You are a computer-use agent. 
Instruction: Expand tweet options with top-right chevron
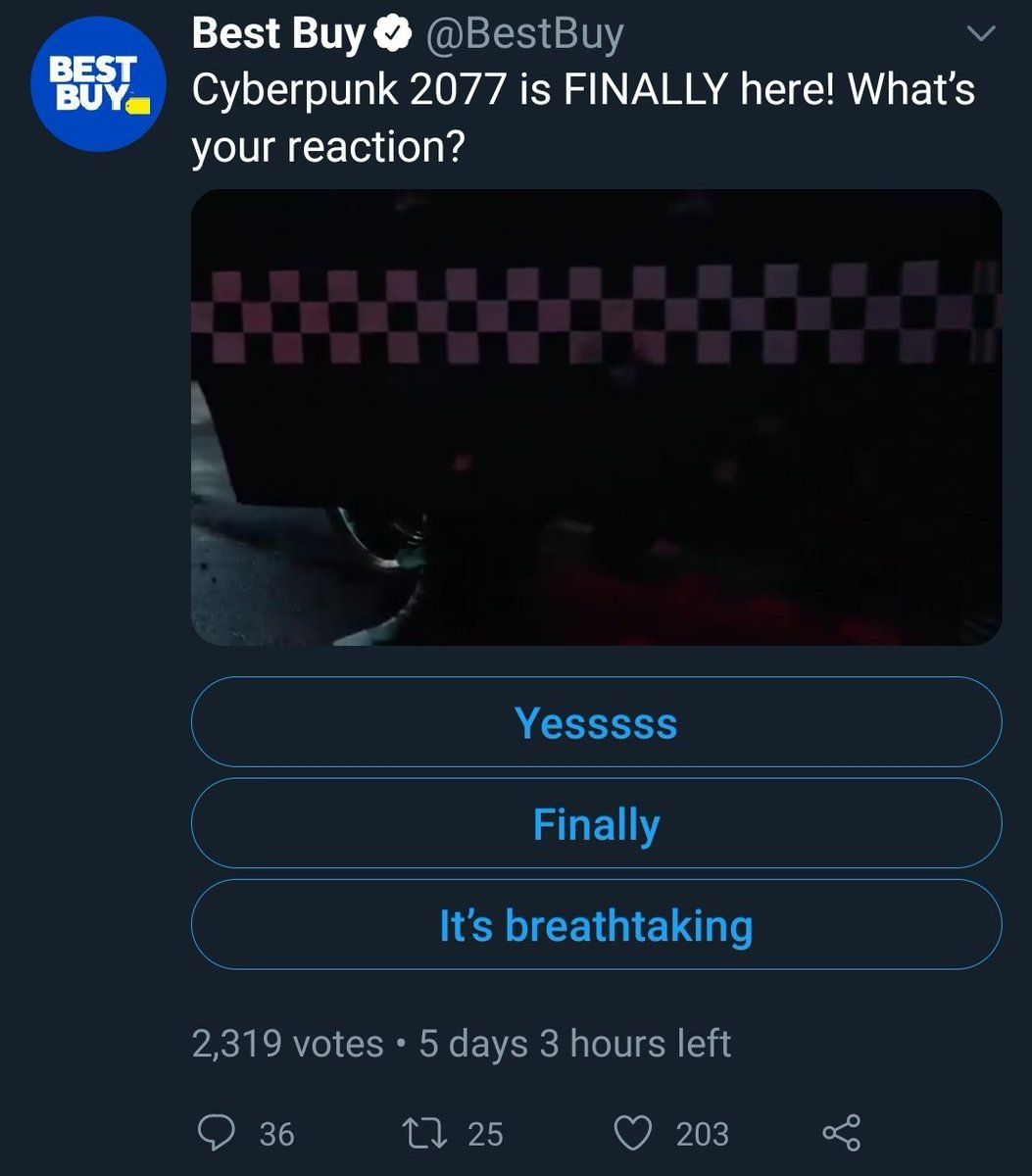click(x=980, y=34)
